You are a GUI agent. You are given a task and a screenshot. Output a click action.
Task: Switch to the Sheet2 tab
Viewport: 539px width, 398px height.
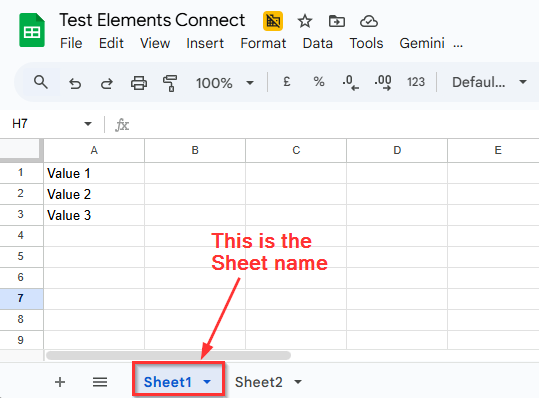pos(258,382)
